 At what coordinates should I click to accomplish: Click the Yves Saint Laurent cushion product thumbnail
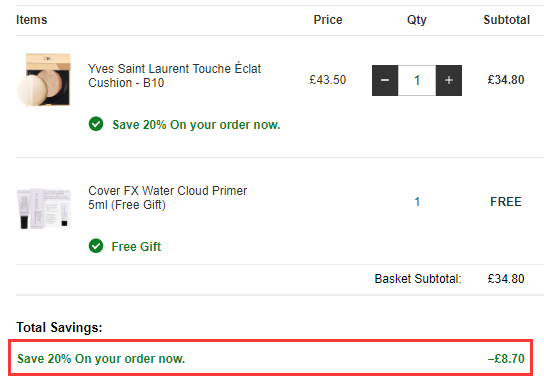tap(44, 79)
